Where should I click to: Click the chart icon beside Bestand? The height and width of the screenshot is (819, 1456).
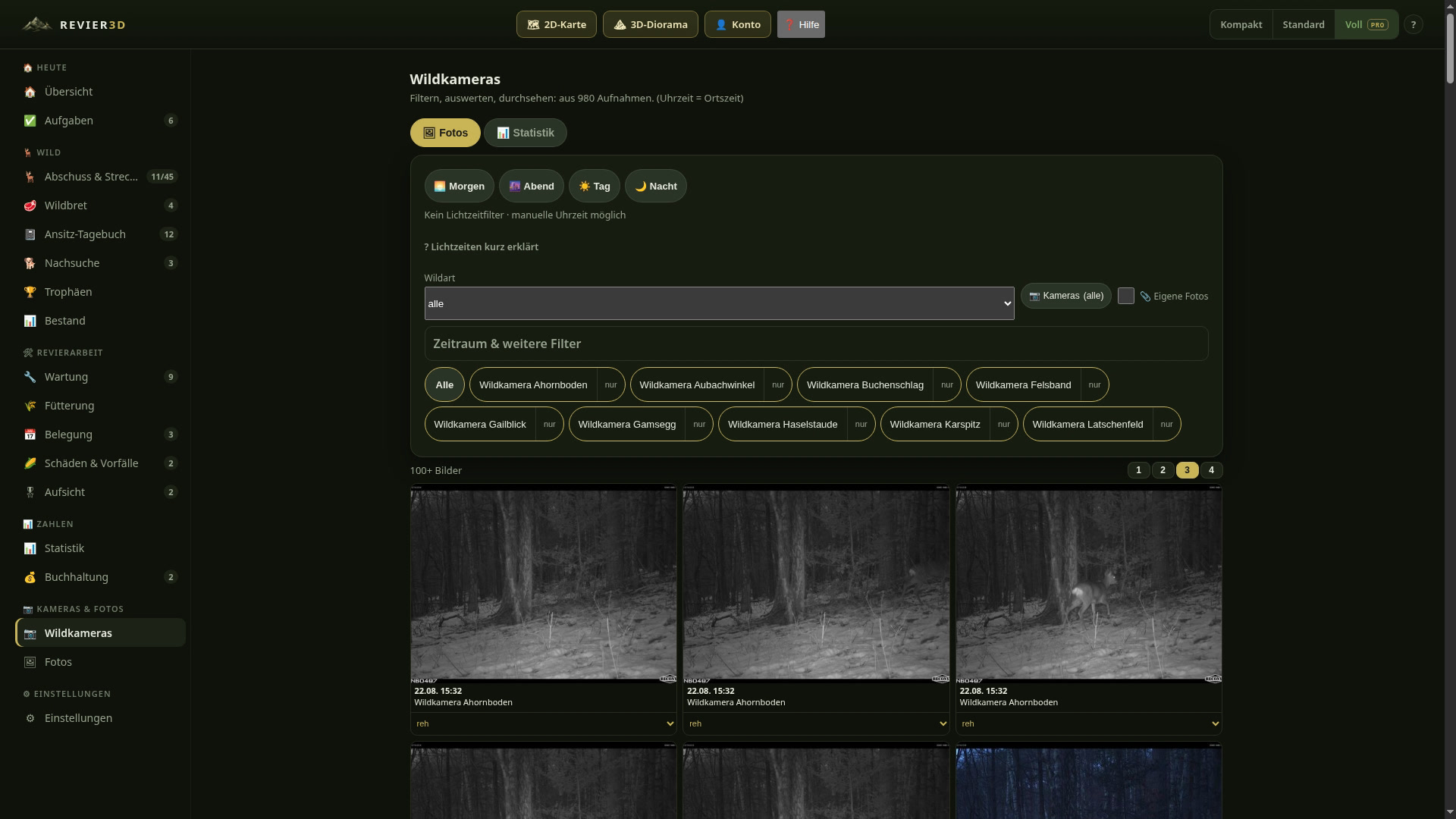point(30,321)
